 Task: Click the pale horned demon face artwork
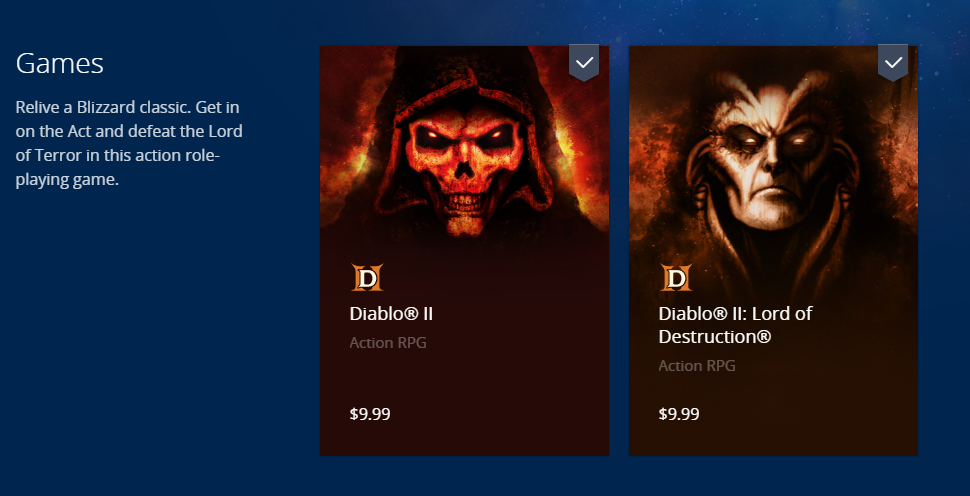[x=773, y=155]
